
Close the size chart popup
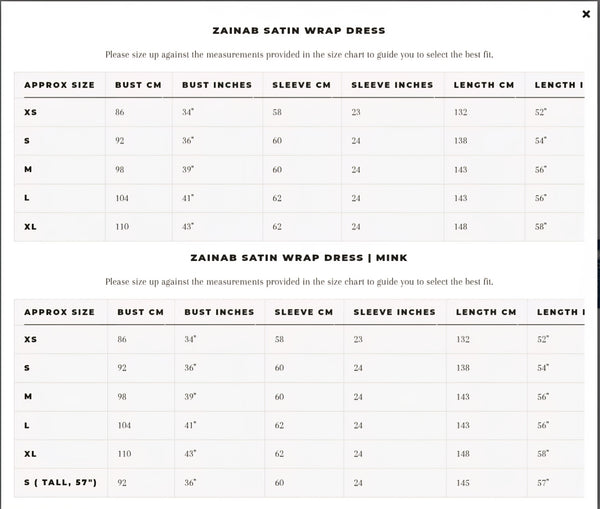pyautogui.click(x=586, y=14)
